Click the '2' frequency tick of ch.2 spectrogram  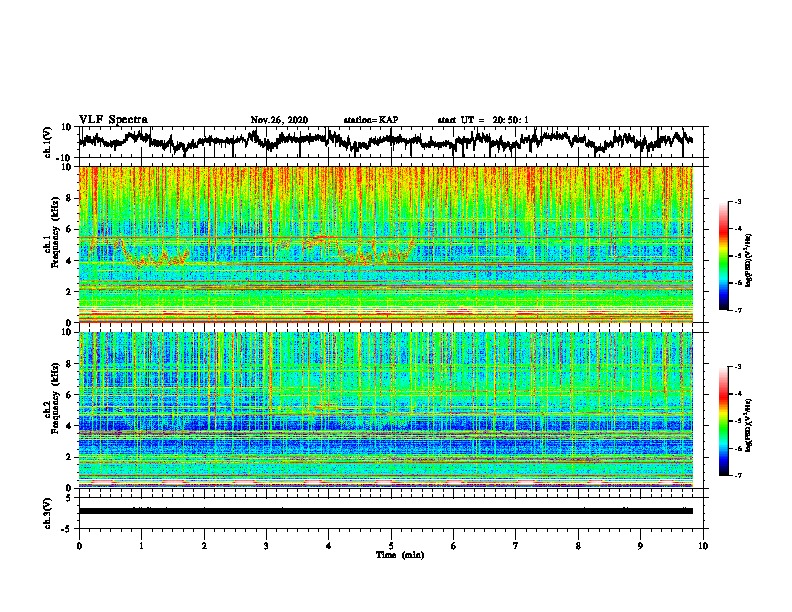69,457
